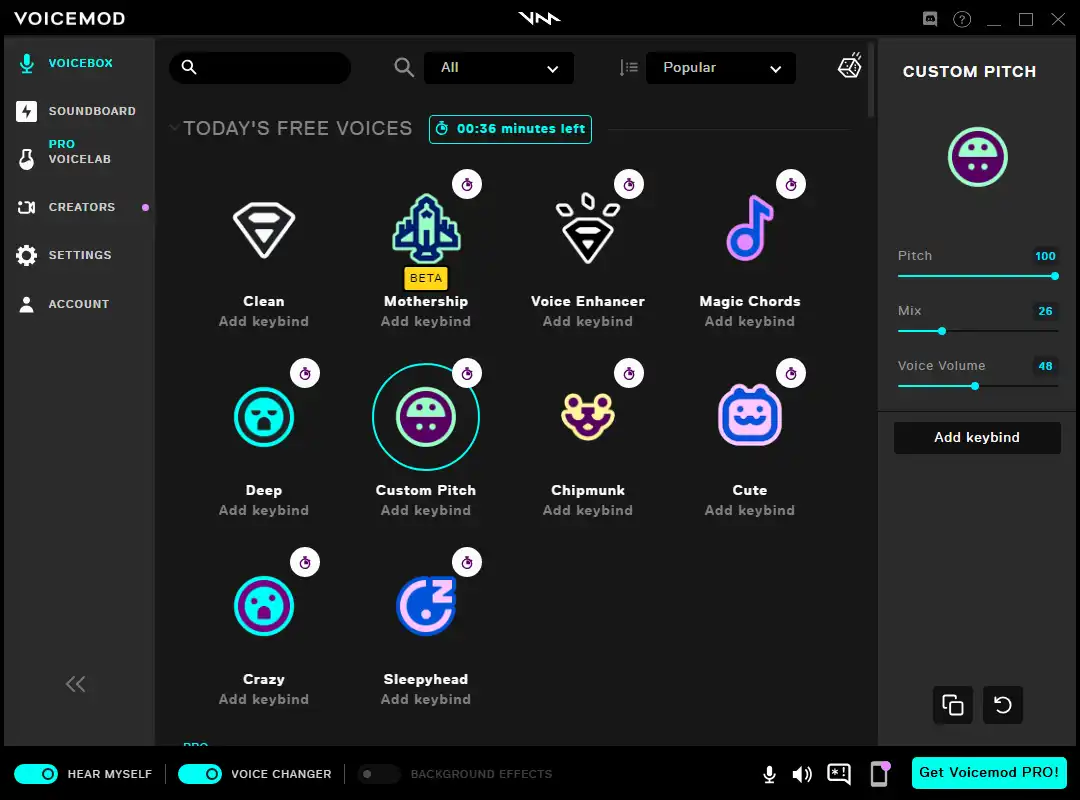Screen dimensions: 1080x800
Task: Click the speaker volume icon in bottom bar
Action: tap(802, 775)
